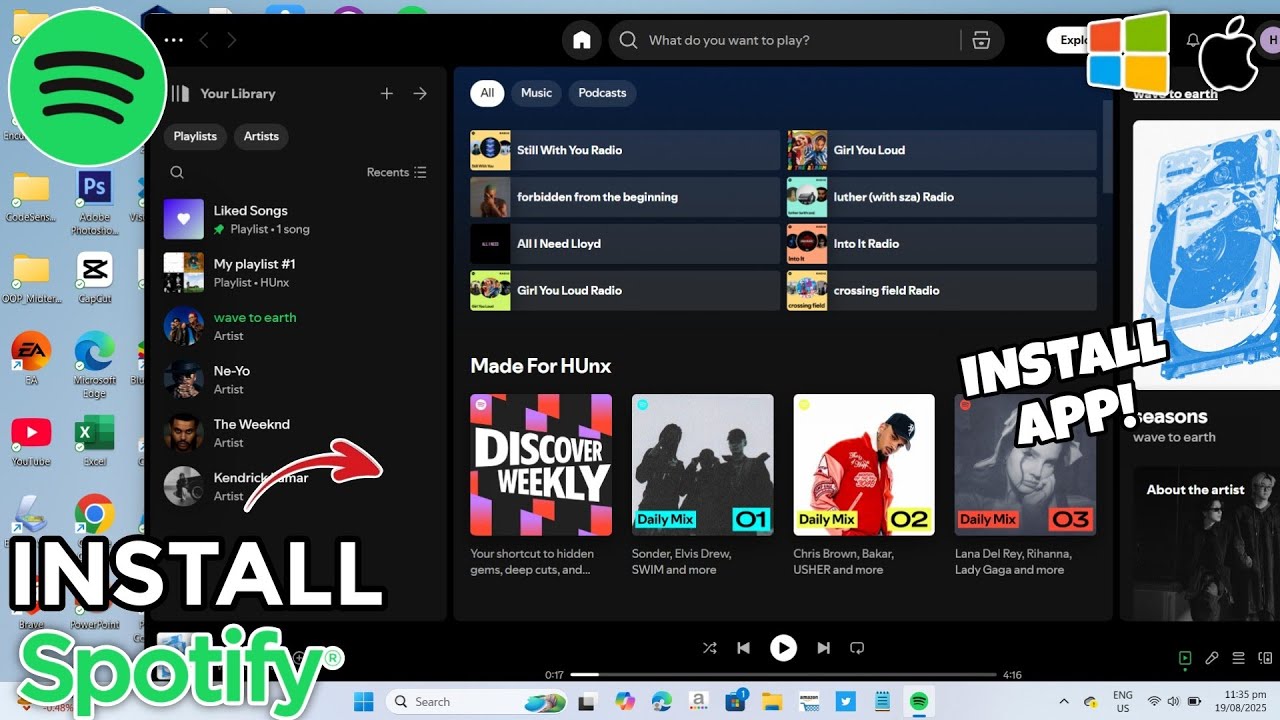This screenshot has height=720, width=1280.
Task: Open CapCut desktop icon
Action: click(95, 278)
